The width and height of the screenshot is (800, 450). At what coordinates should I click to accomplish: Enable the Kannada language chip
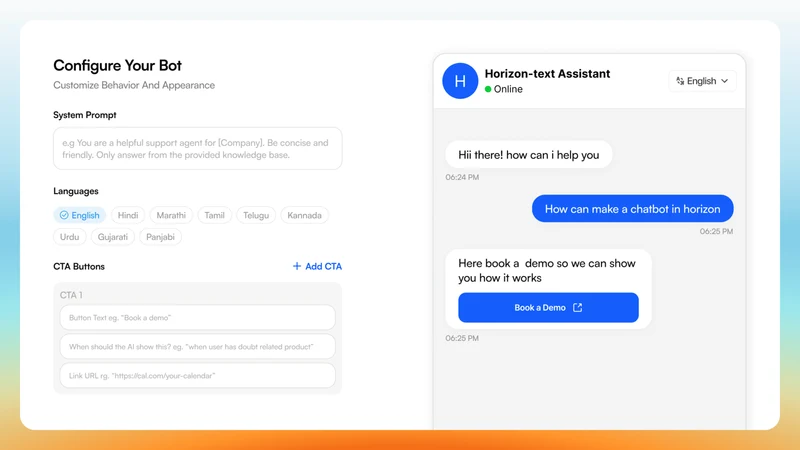click(304, 215)
